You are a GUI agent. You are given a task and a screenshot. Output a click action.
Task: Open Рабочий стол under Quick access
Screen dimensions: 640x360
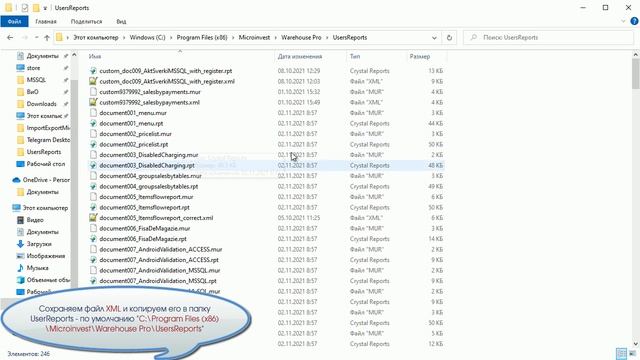pyautogui.click(x=45, y=164)
